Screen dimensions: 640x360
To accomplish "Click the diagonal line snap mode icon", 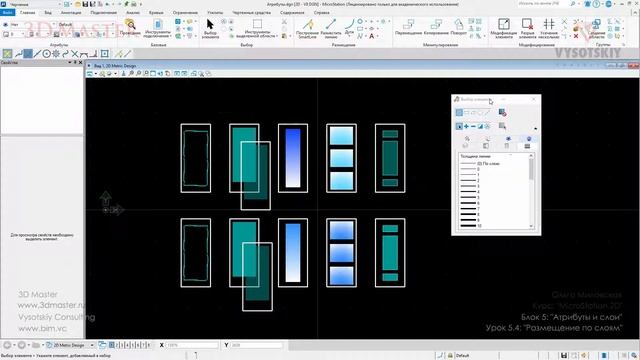I will [37, 53].
